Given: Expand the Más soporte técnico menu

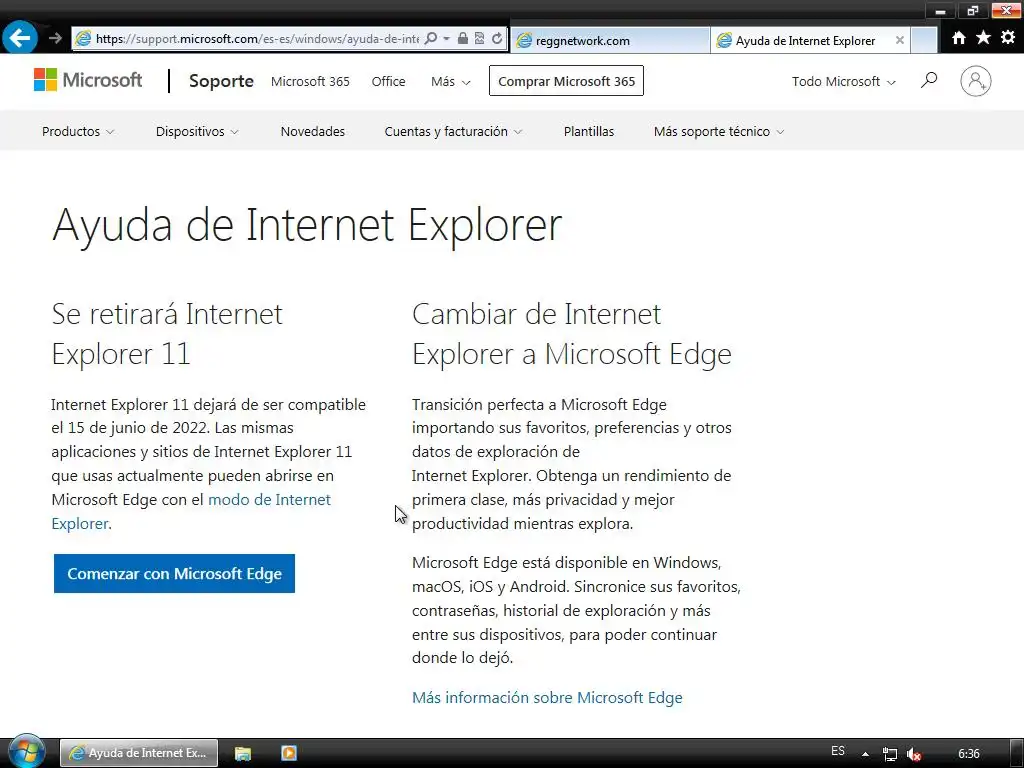Looking at the screenshot, I should tap(718, 131).
